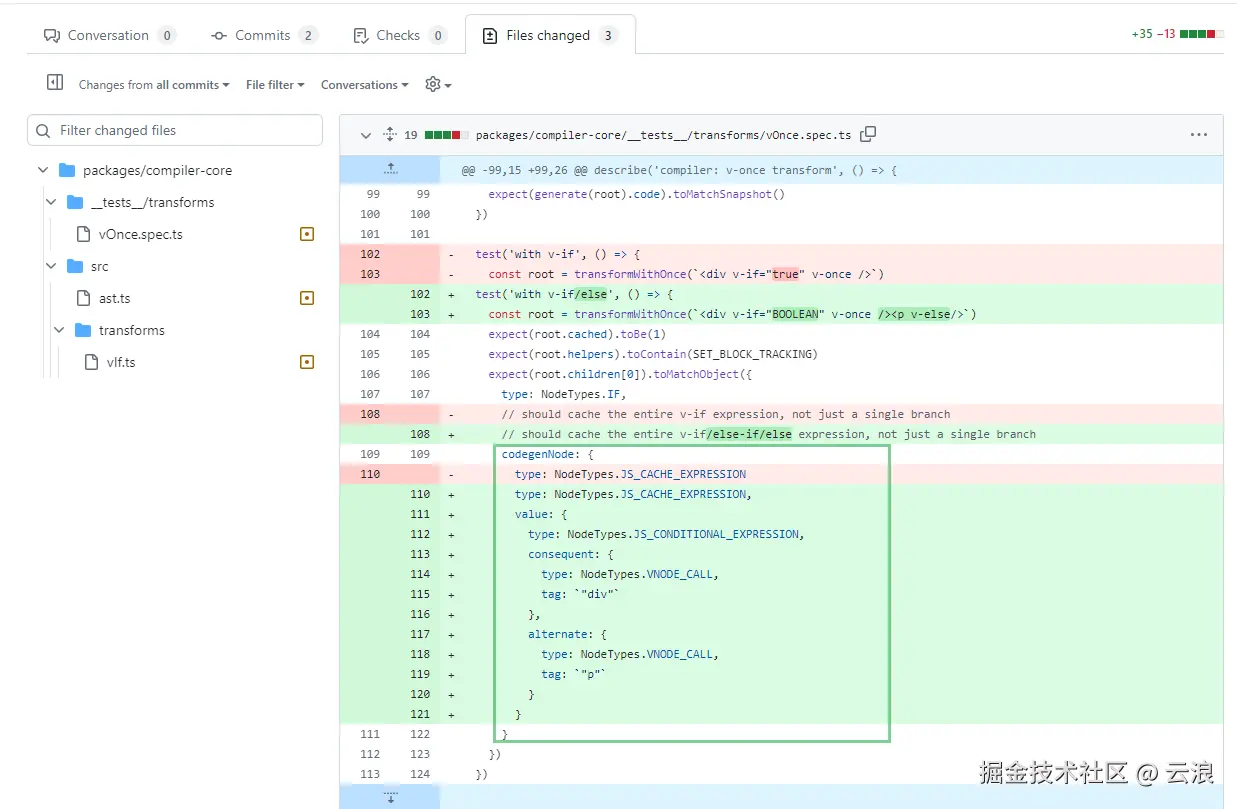The height and width of the screenshot is (809, 1237).
Task: Open the Checks tab
Action: coord(399,35)
